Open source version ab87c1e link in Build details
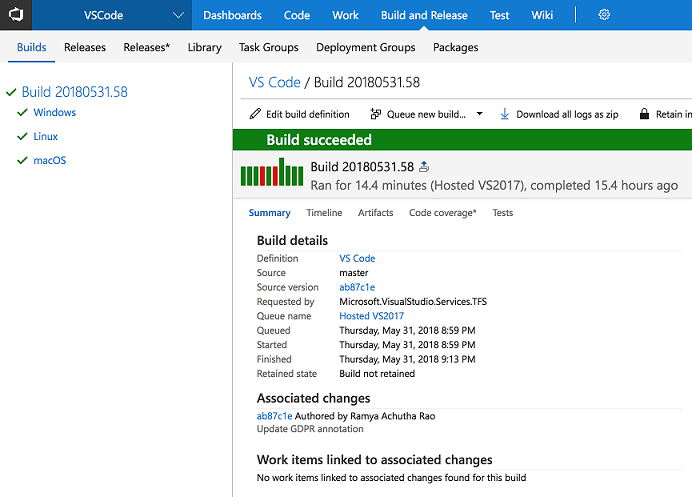 pos(357,287)
